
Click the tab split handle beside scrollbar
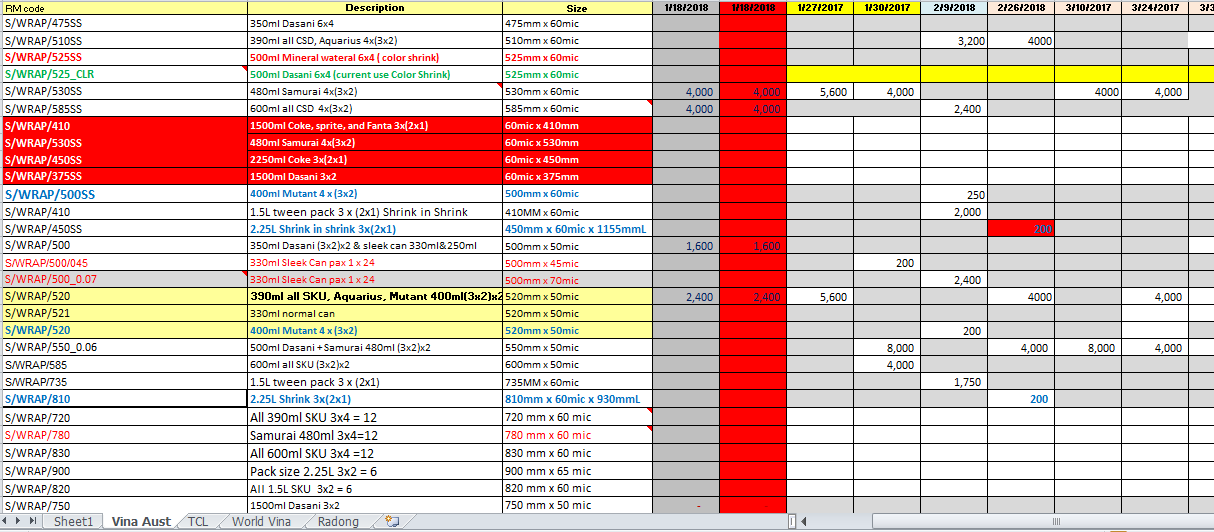coord(792,521)
